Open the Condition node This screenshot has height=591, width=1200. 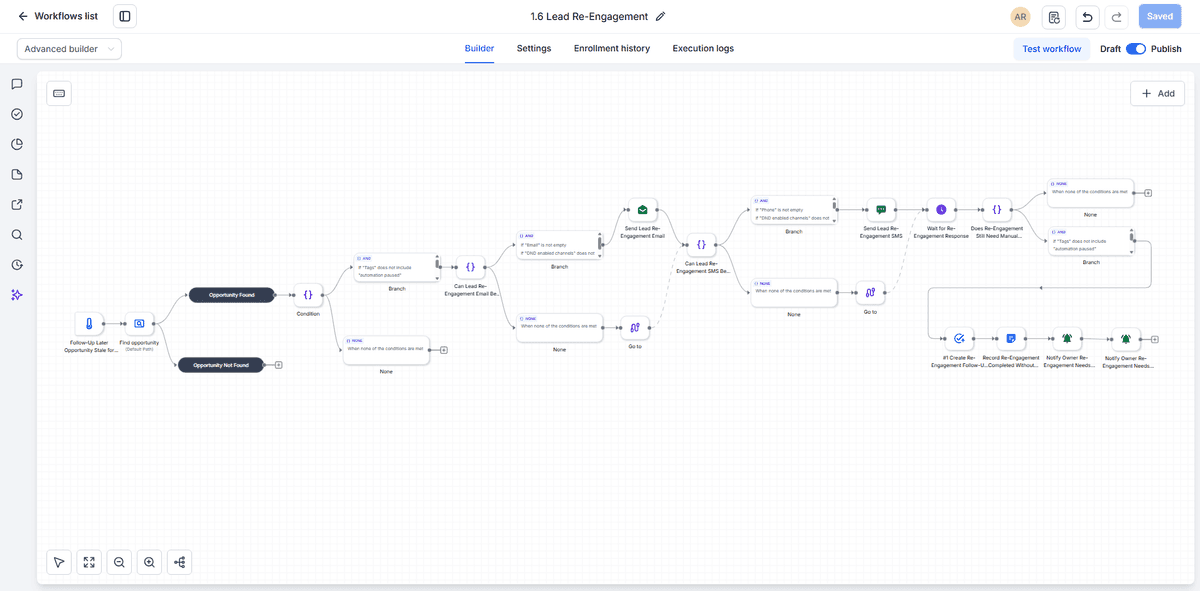click(308, 295)
